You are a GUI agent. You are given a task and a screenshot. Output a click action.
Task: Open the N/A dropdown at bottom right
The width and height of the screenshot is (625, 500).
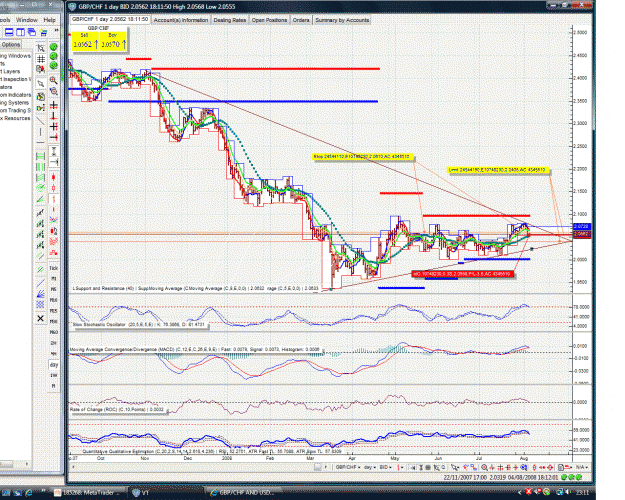(x=582, y=467)
